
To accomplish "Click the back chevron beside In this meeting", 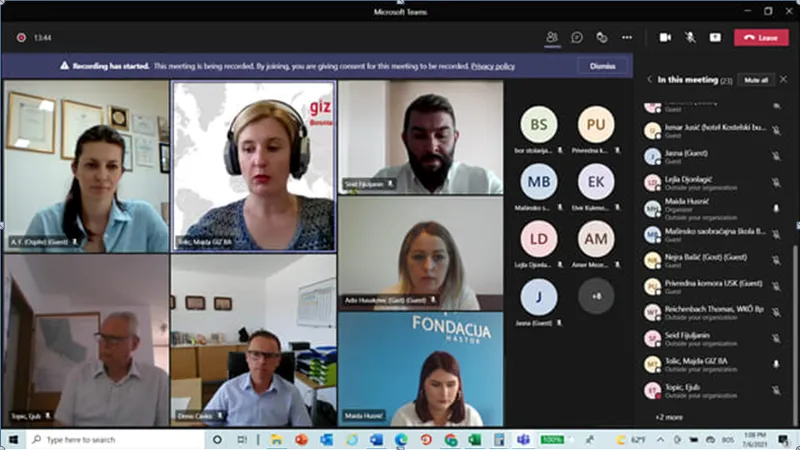I will pyautogui.click(x=649, y=80).
